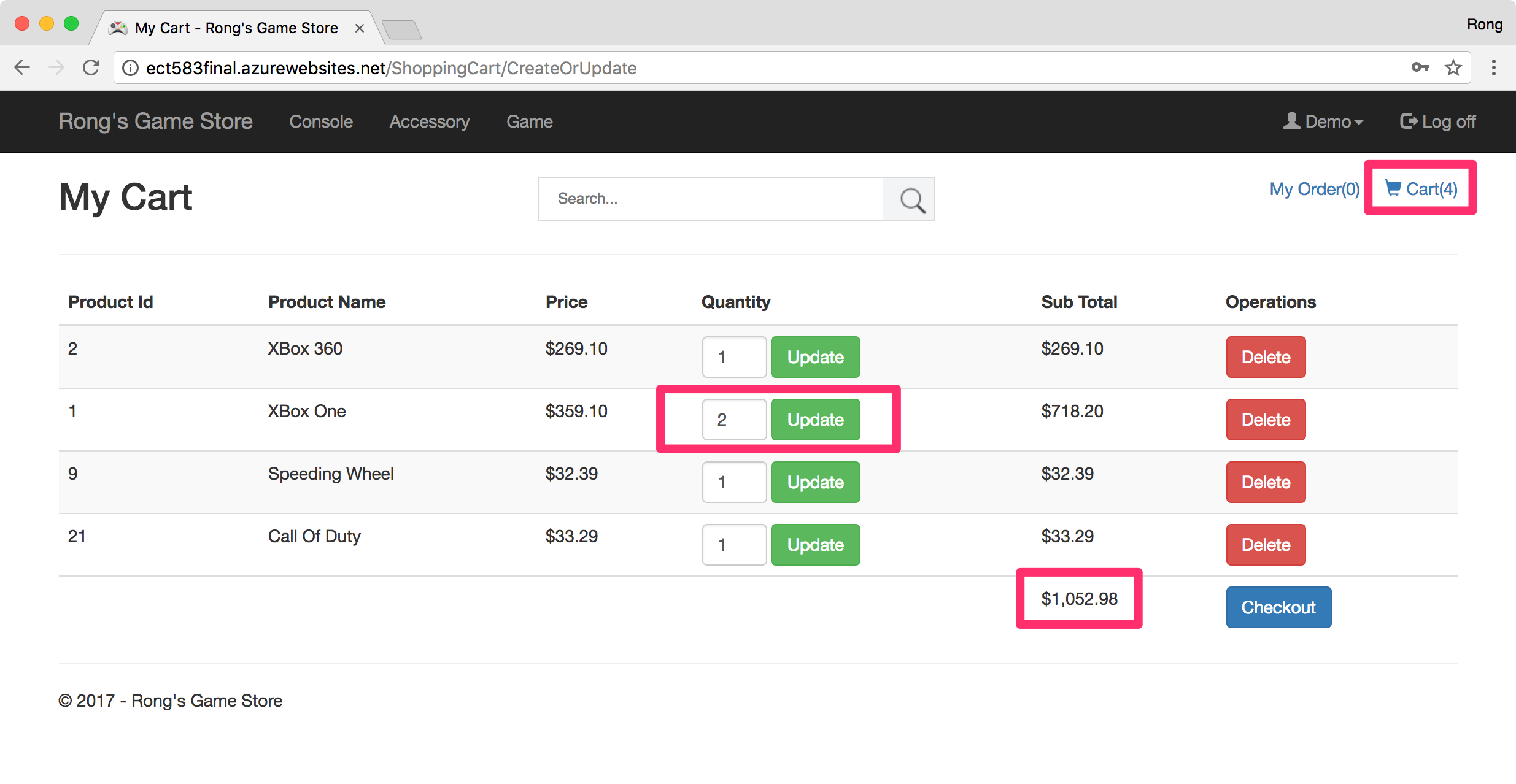The image size is (1516, 784).
Task: Click the Quantity column header
Action: coord(736,302)
